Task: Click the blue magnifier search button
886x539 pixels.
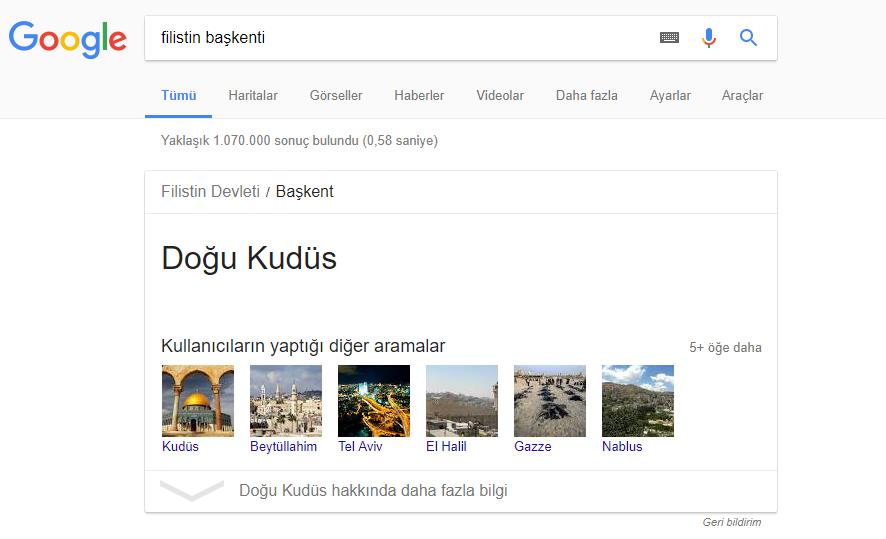Action: [x=748, y=38]
